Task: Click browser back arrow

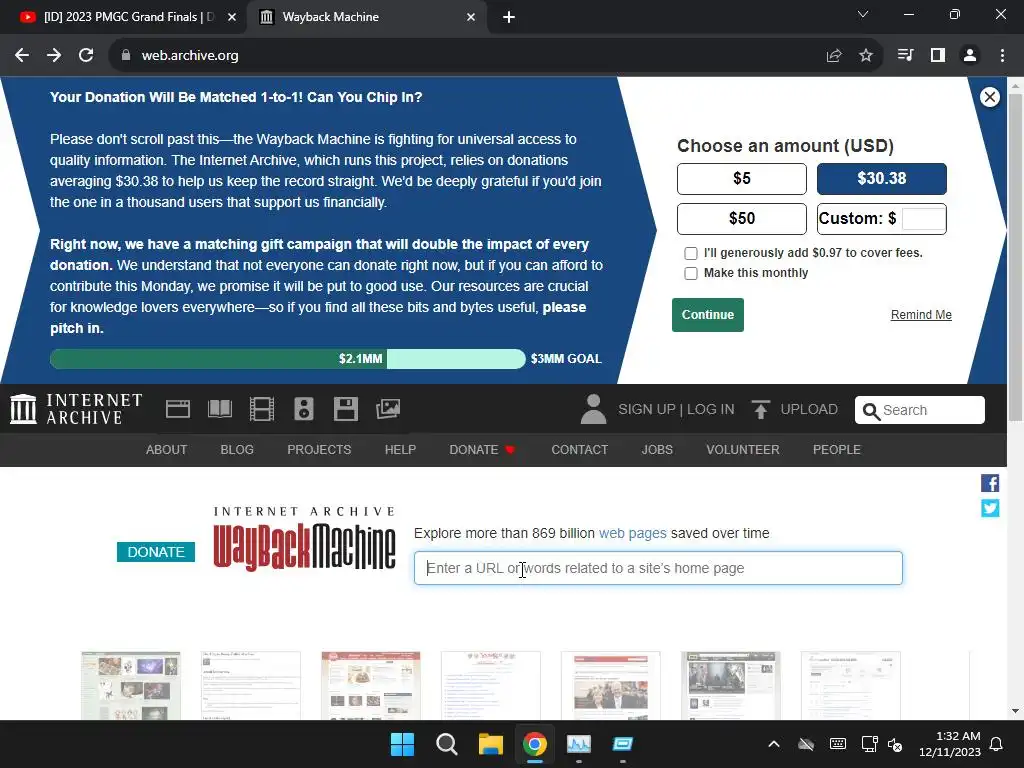Action: (x=22, y=56)
